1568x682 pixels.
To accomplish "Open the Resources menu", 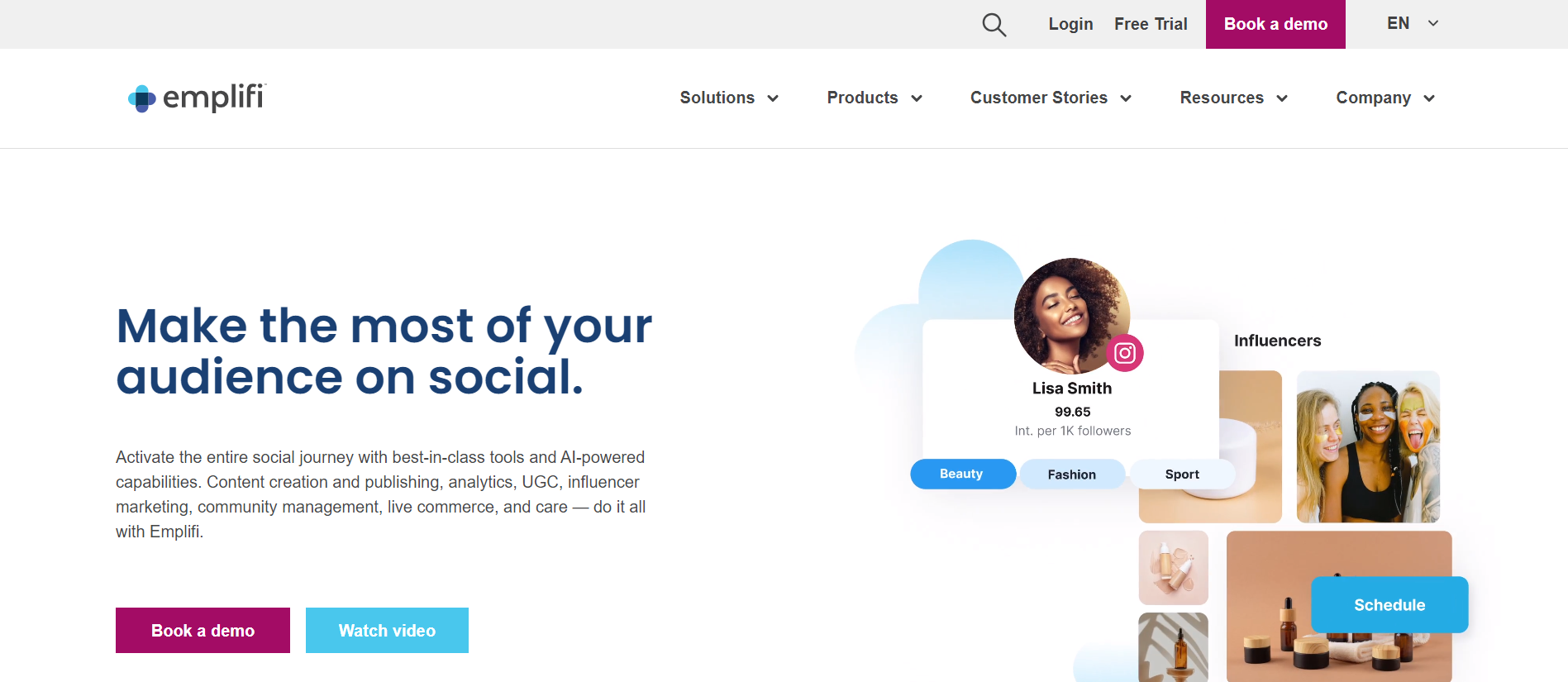I will 1233,98.
